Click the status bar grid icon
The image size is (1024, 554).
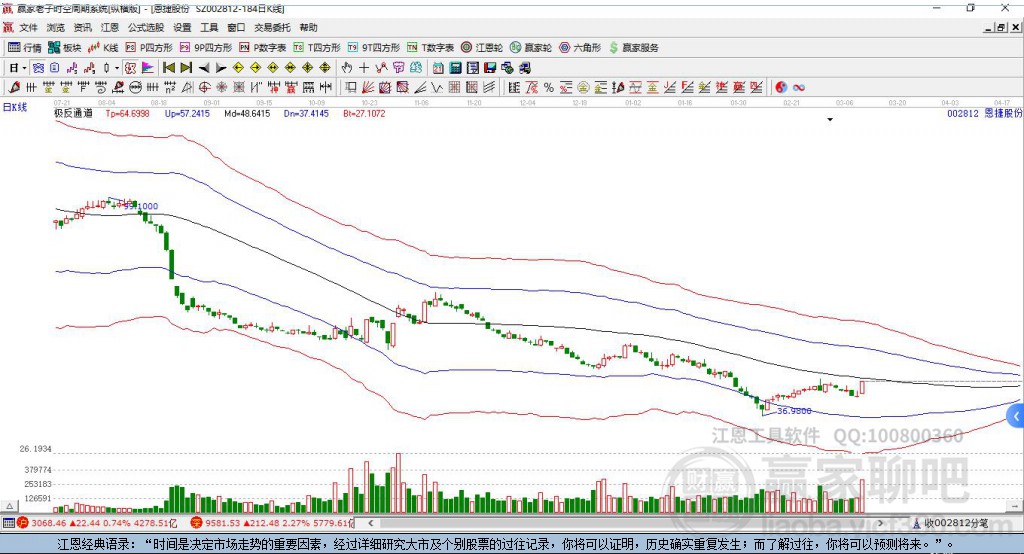8,523
